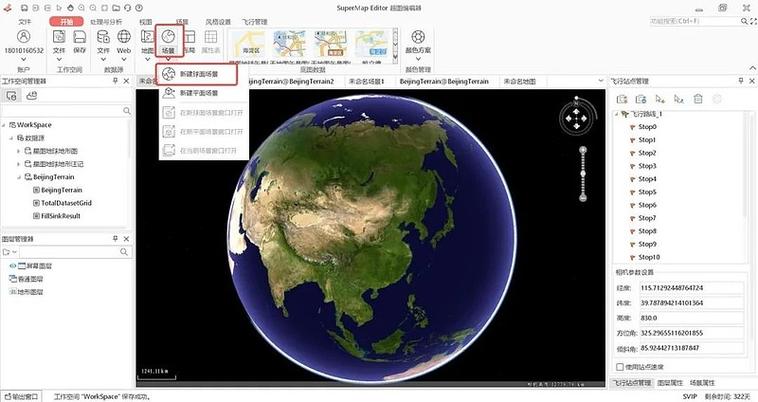Pin the 图层管理器 panel
This screenshot has height=402, width=758.
[115, 239]
